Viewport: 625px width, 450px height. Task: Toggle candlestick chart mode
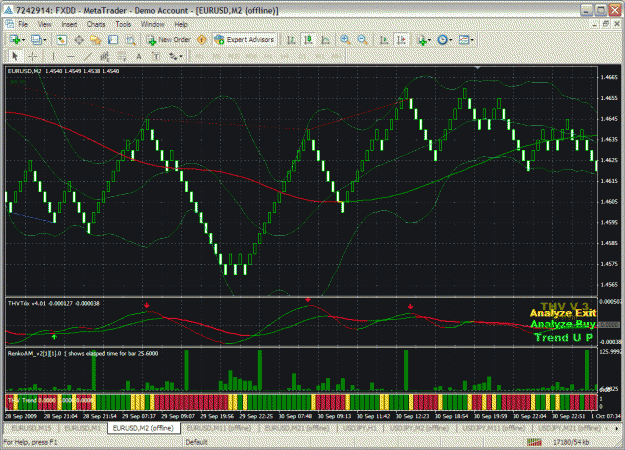point(308,40)
